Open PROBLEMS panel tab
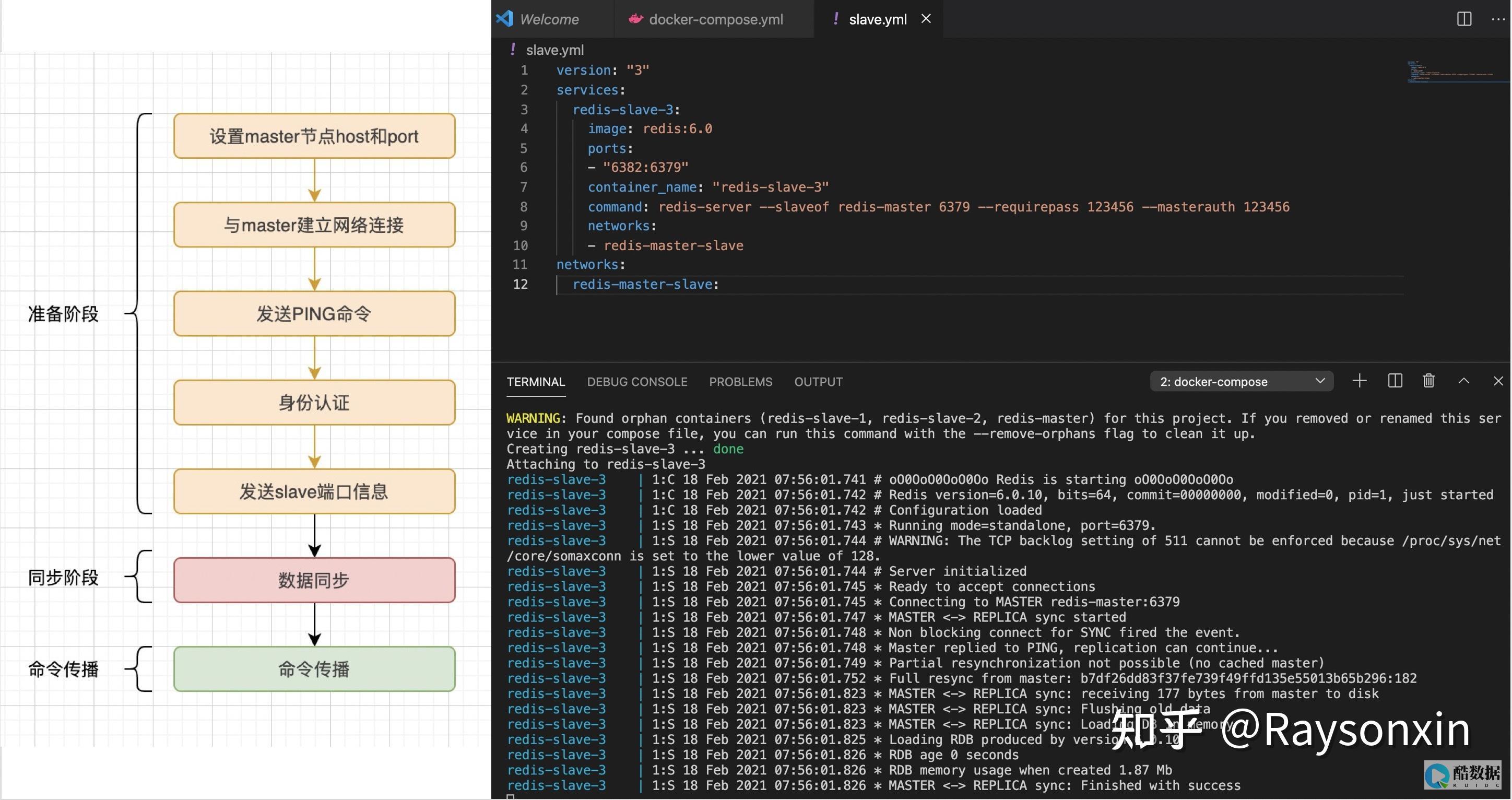Viewport: 1512px width, 800px height. [740, 382]
